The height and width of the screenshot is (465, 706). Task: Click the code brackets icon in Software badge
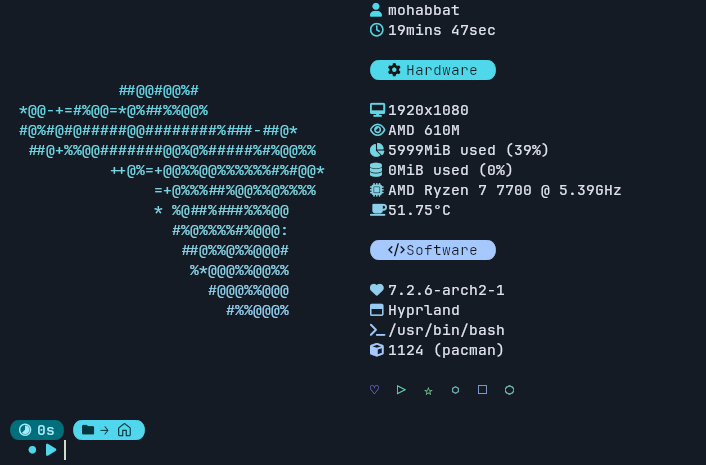click(x=396, y=250)
